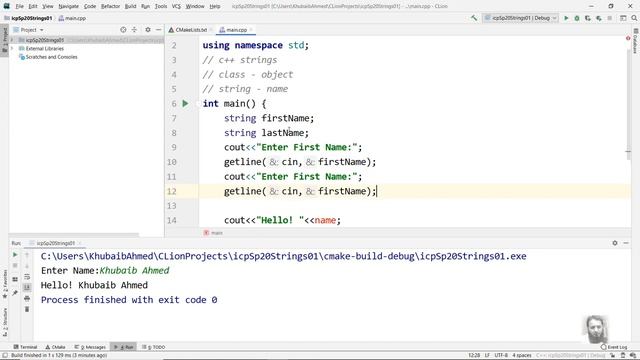Open the Build menu
The width and height of the screenshot is (640, 360).
131,6
